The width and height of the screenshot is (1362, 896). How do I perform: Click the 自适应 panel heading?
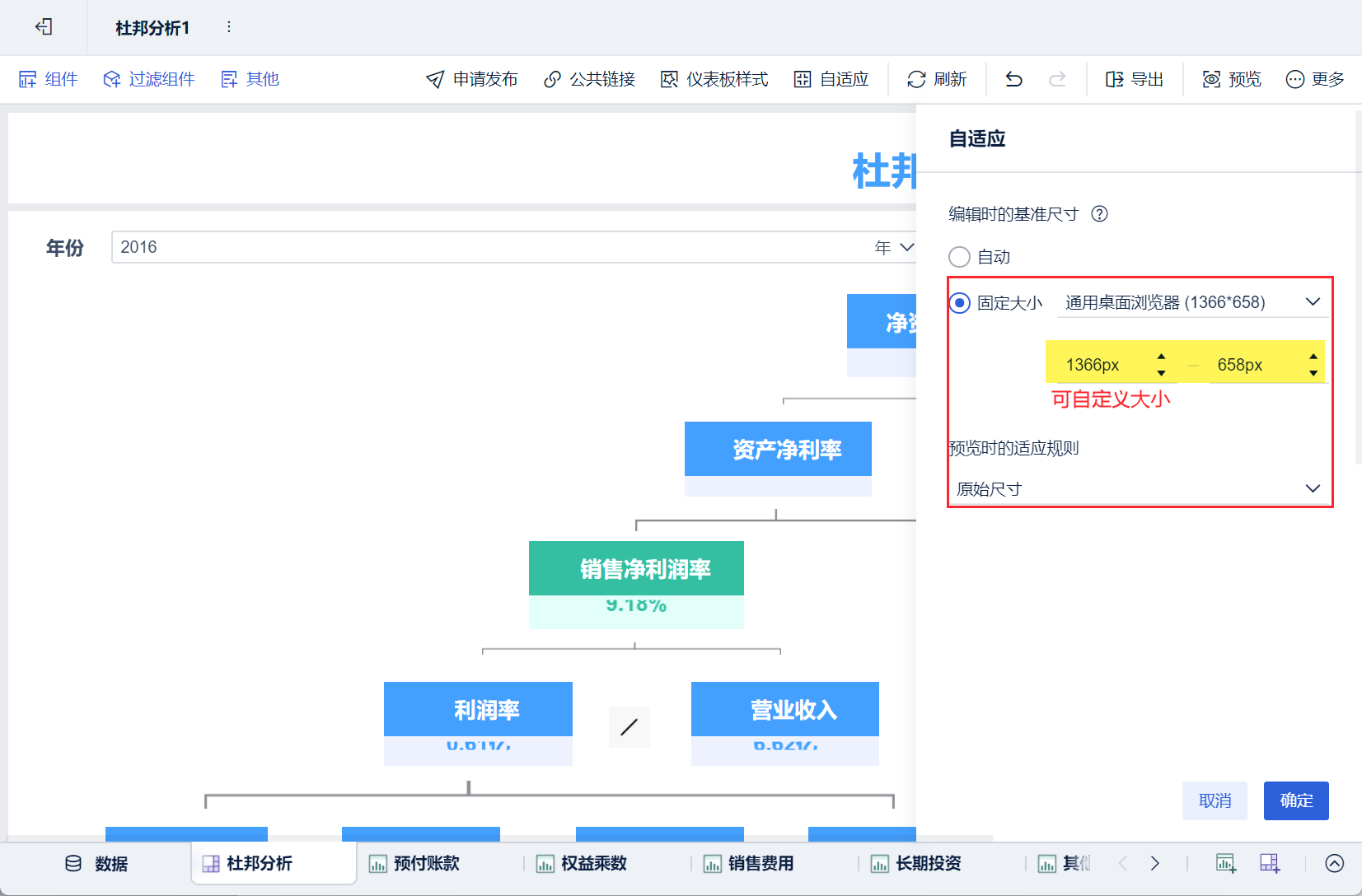coord(977,138)
